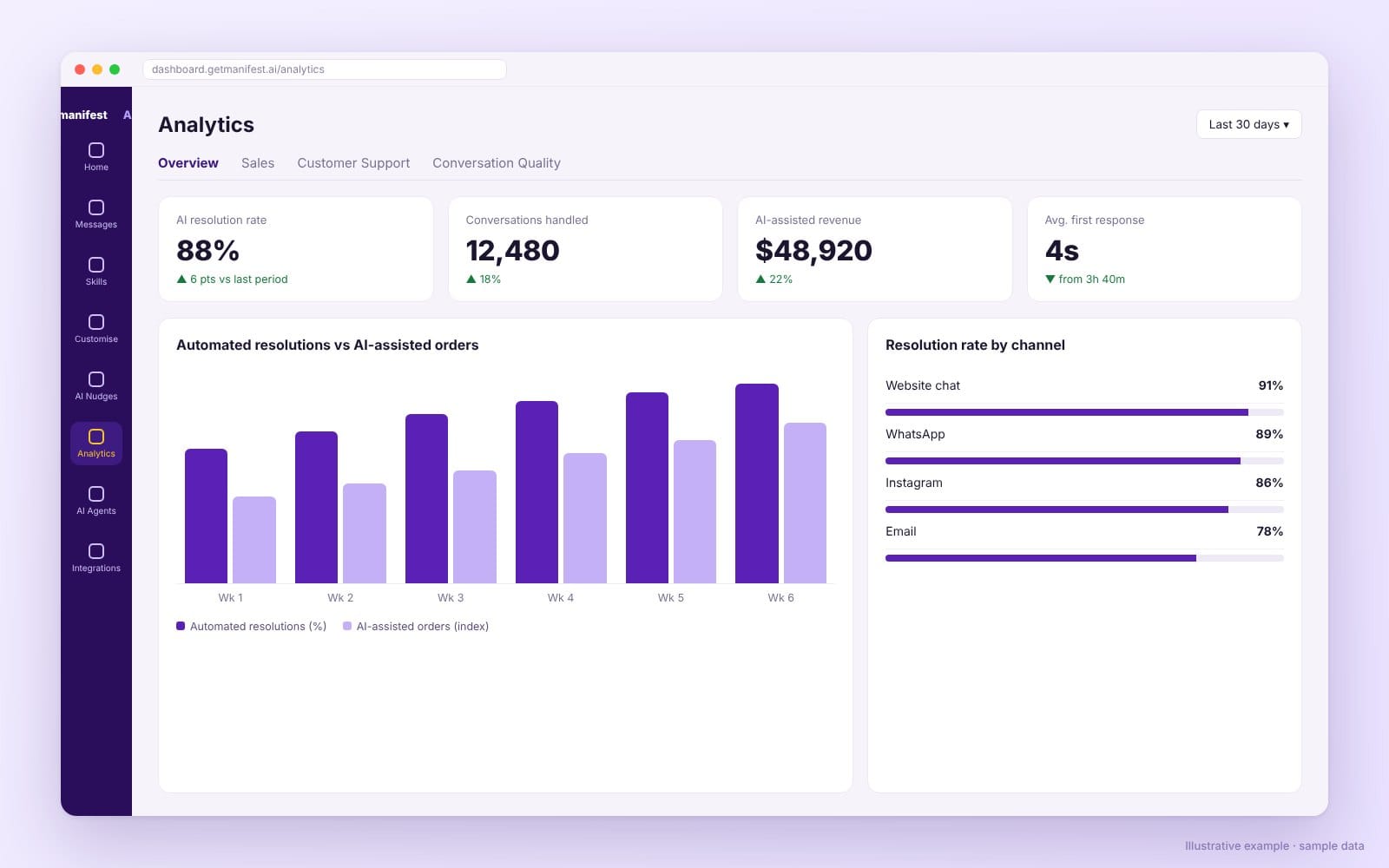Image resolution: width=1389 pixels, height=868 pixels.
Task: Click the AI-assisted revenue value $48,920
Action: pos(813,251)
